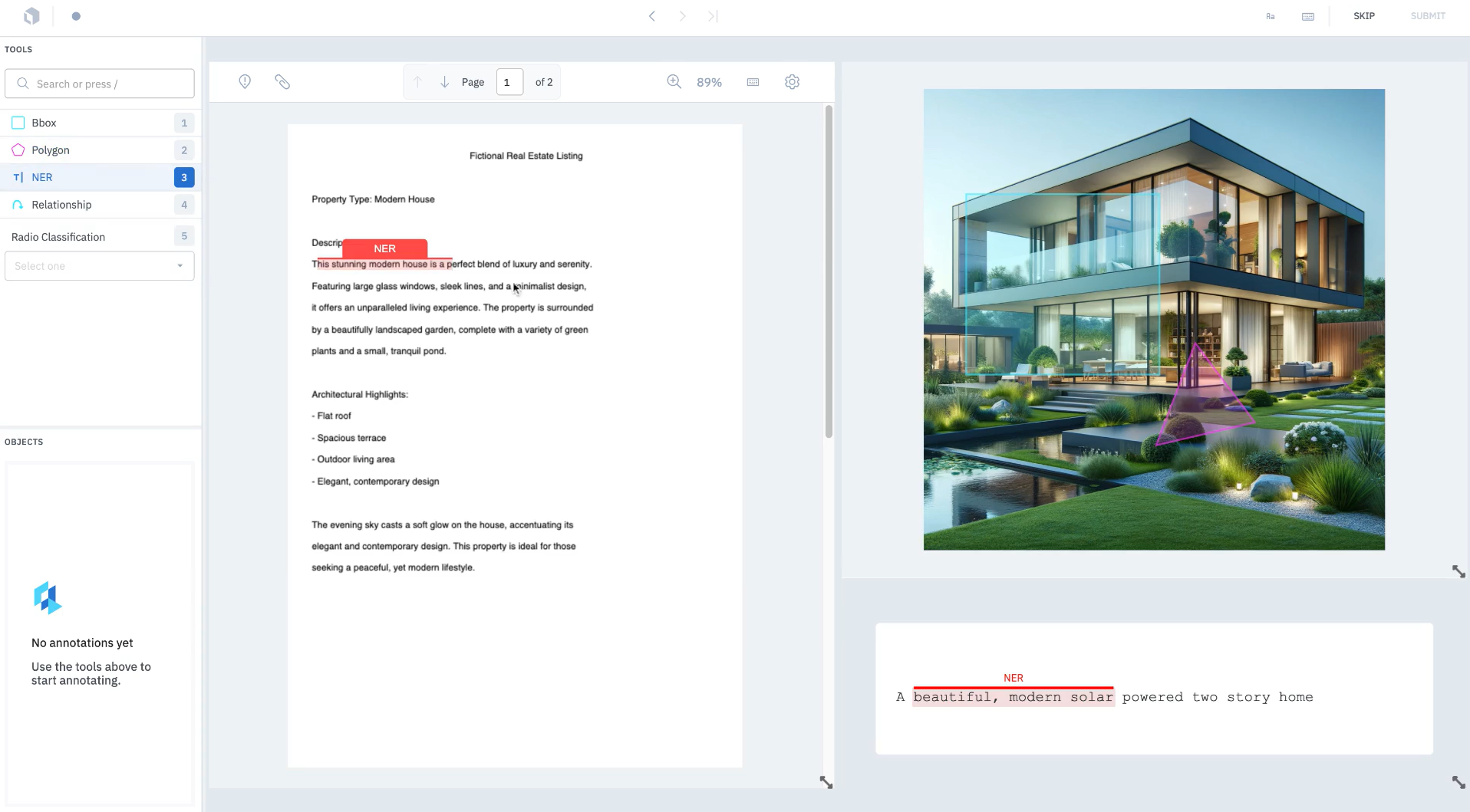
Task: Click the attachment paperclip icon in document toolbar
Action: point(282,82)
